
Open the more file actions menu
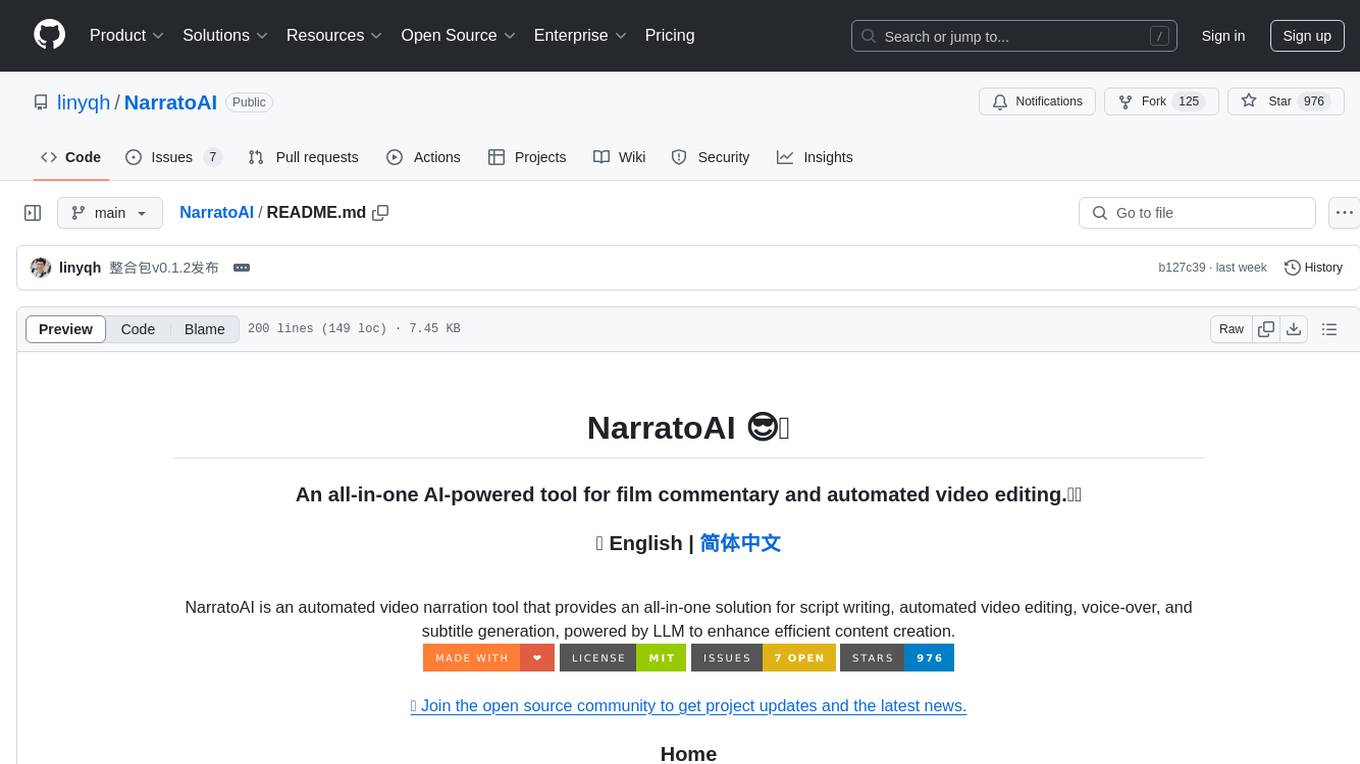[x=1344, y=213]
